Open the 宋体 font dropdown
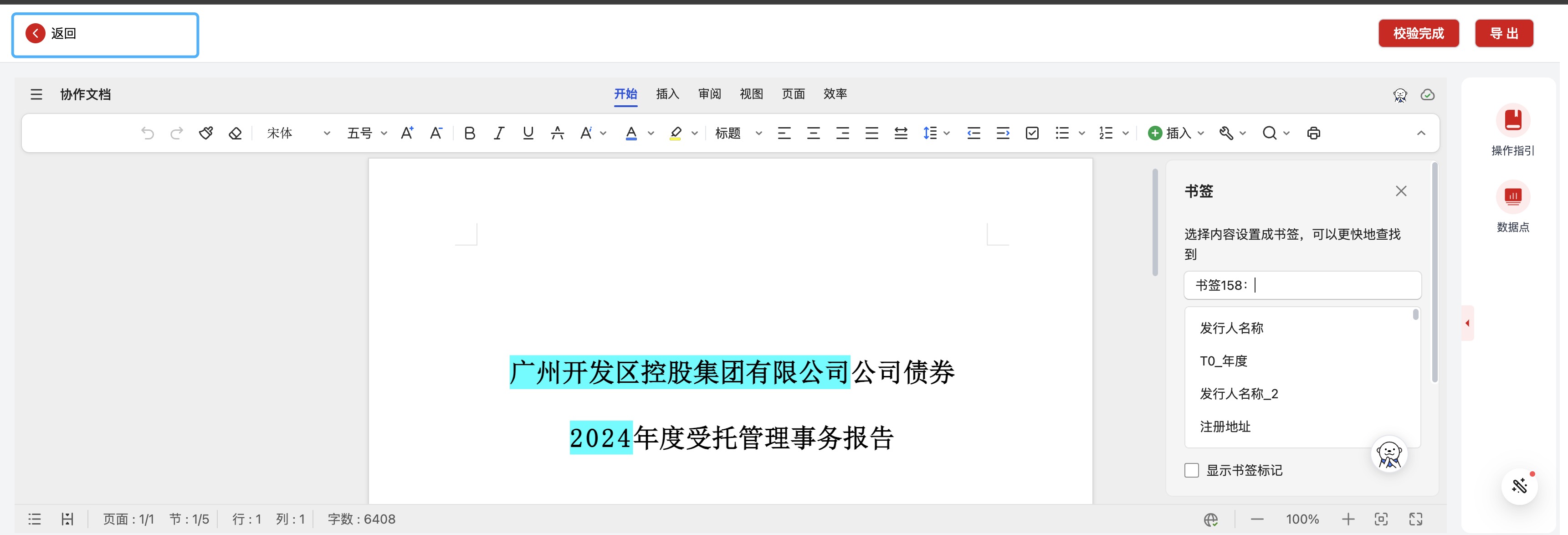 (298, 133)
